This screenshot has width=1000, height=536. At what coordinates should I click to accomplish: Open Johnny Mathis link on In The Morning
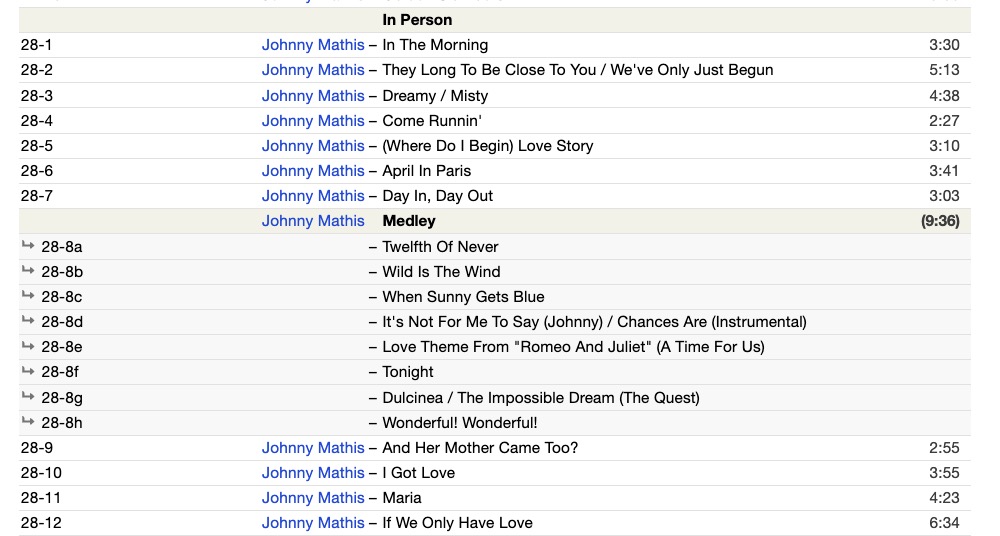coord(312,45)
